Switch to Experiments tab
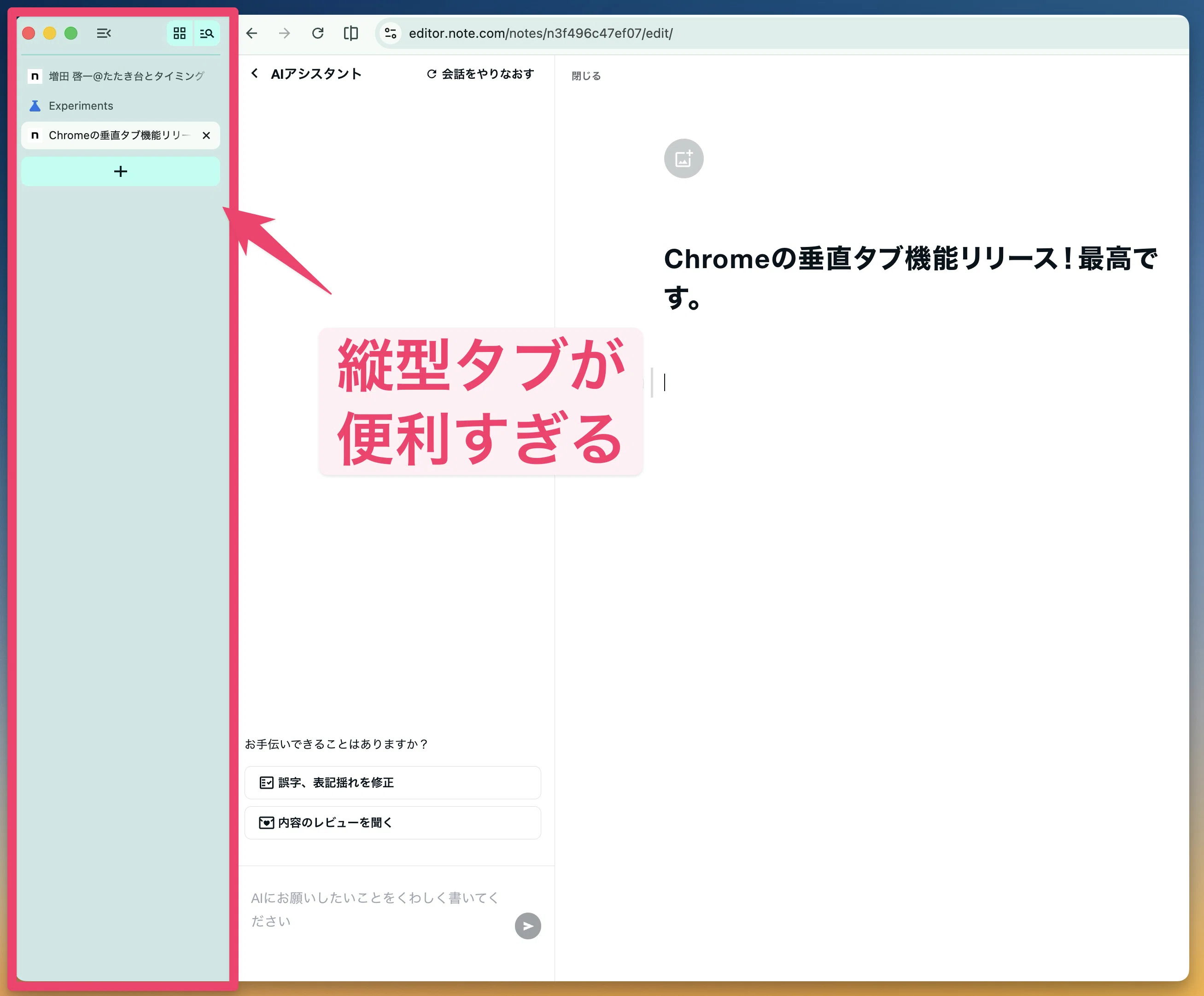 tap(120, 105)
